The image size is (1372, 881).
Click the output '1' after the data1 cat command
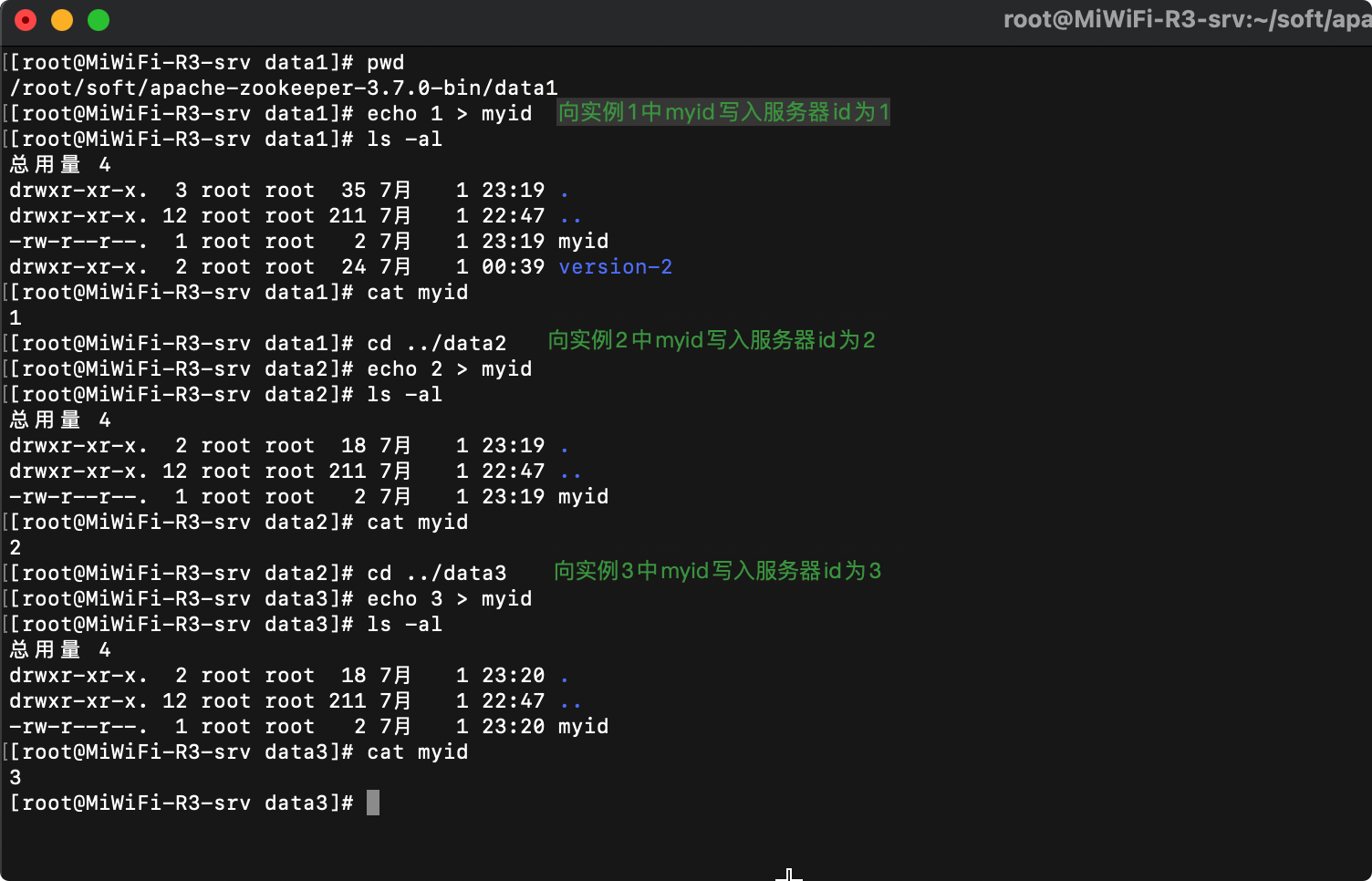[16, 318]
